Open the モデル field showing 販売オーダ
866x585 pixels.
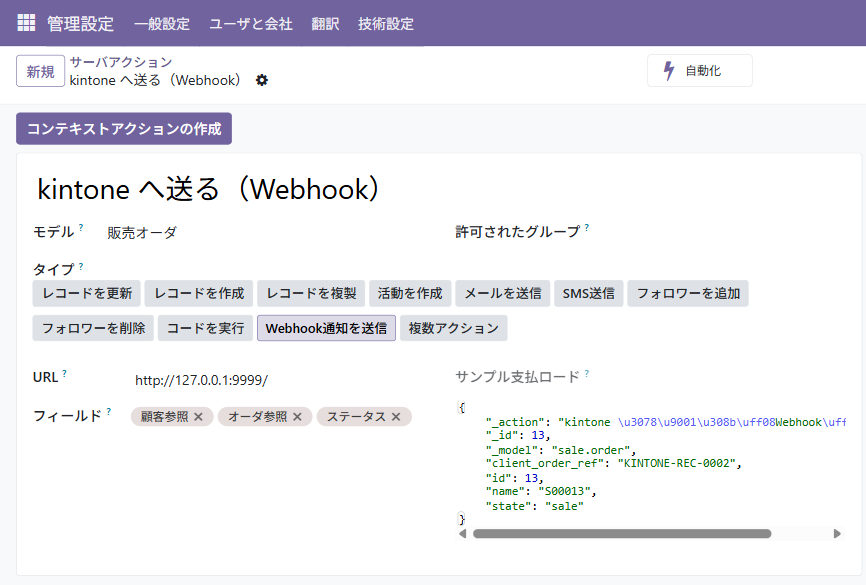[x=142, y=233]
